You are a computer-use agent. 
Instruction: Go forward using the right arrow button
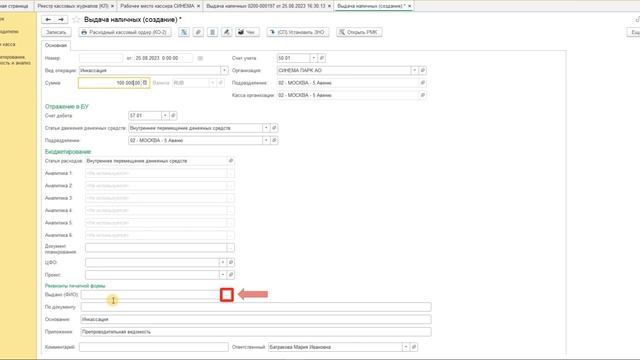pos(61,20)
